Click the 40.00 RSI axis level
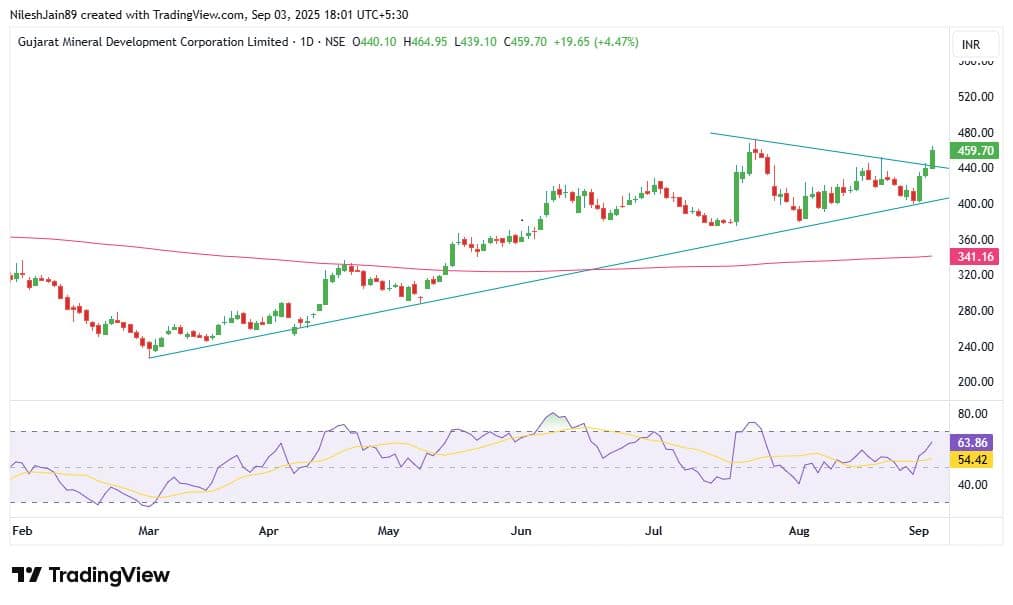 pyautogui.click(x=972, y=485)
